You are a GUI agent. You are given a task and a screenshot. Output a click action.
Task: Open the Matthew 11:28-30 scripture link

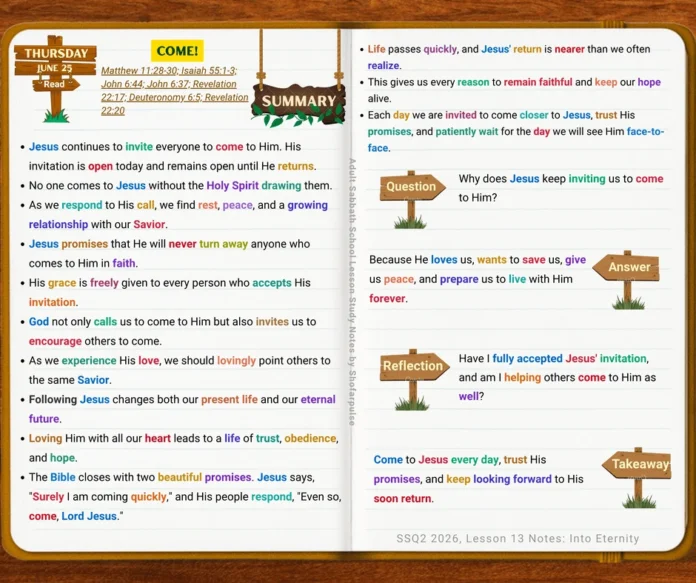[139, 71]
